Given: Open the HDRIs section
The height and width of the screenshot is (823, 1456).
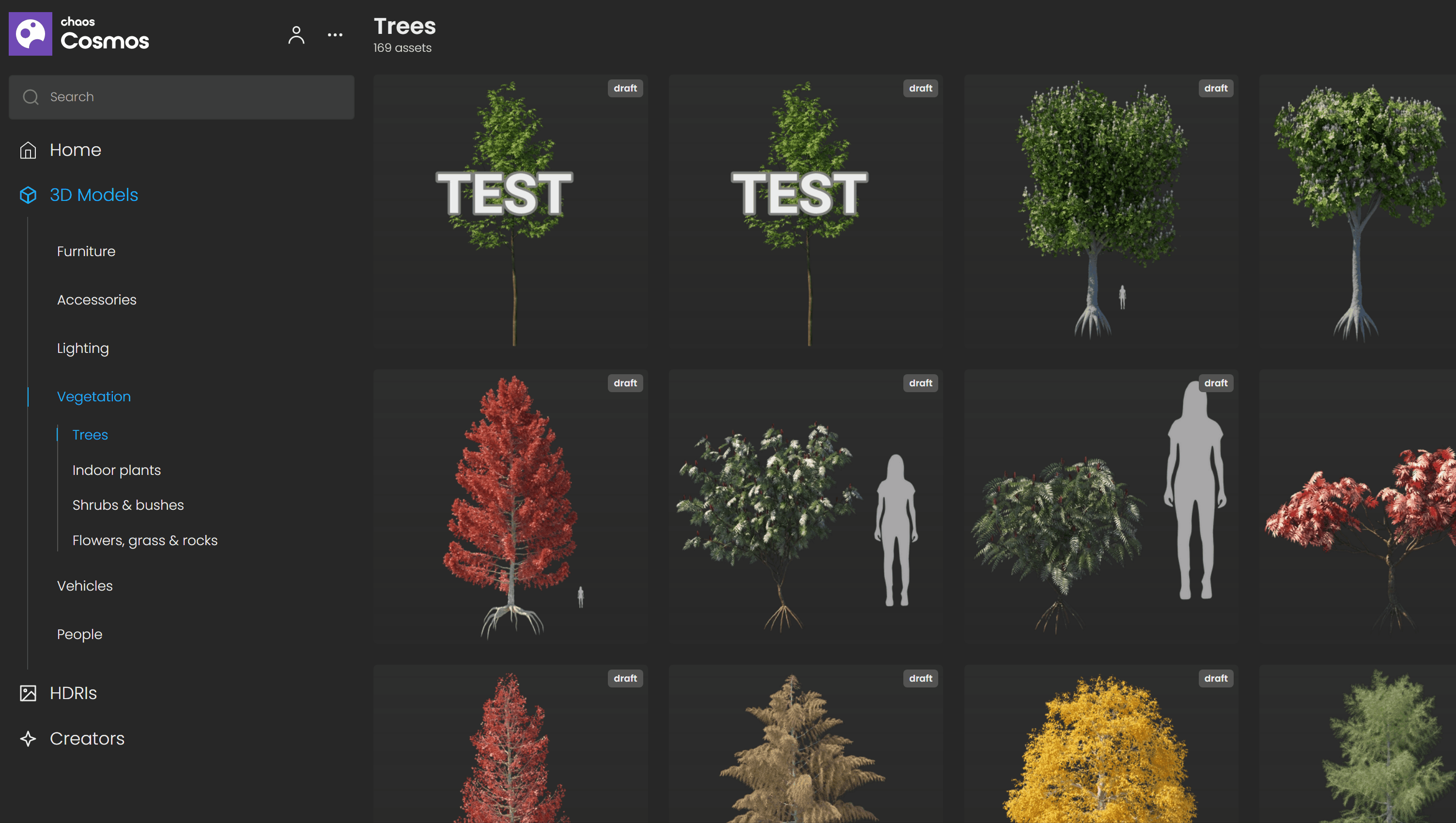Looking at the screenshot, I should 74,693.
